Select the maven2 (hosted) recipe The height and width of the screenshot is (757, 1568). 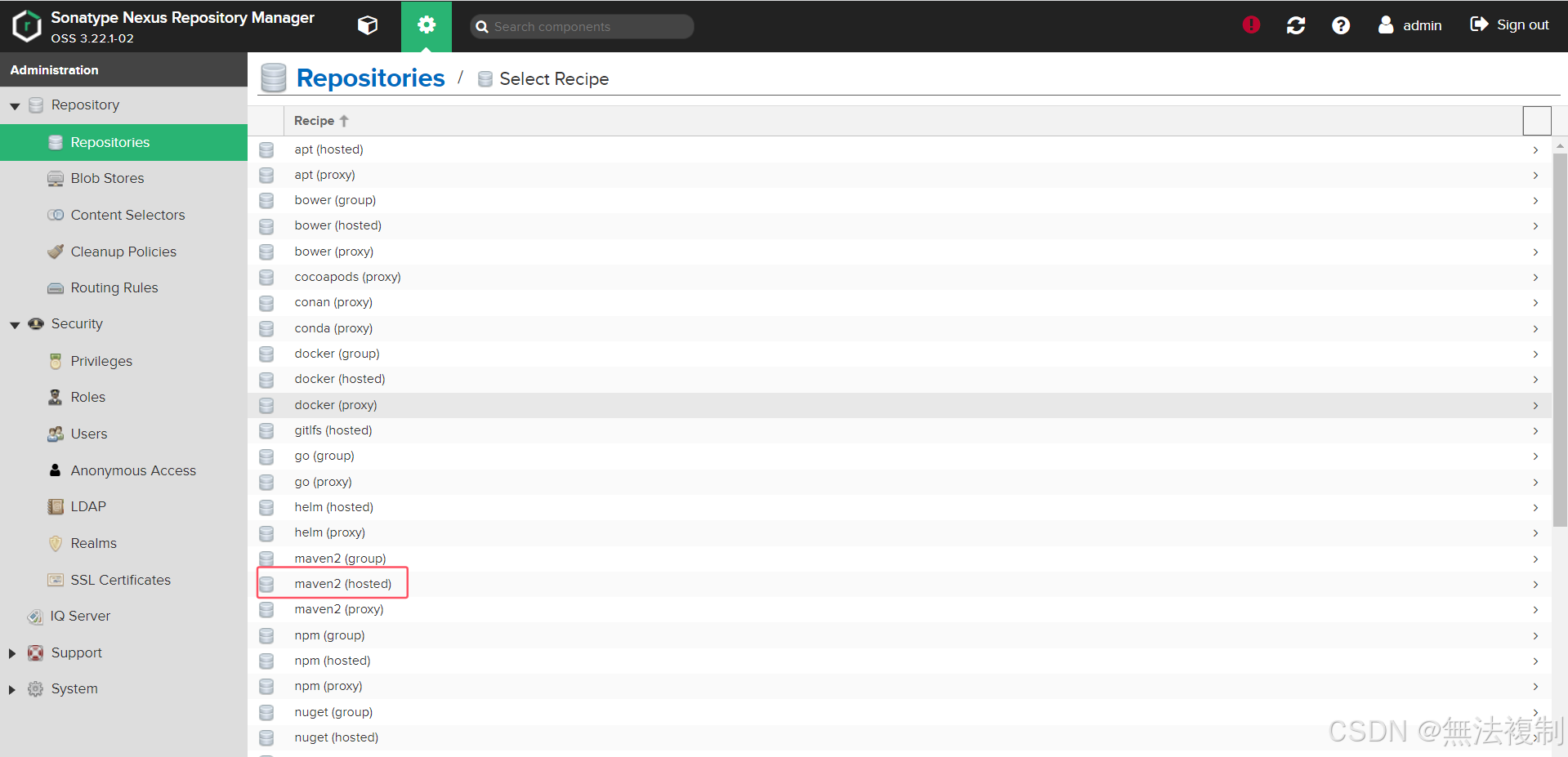pyautogui.click(x=900, y=584)
